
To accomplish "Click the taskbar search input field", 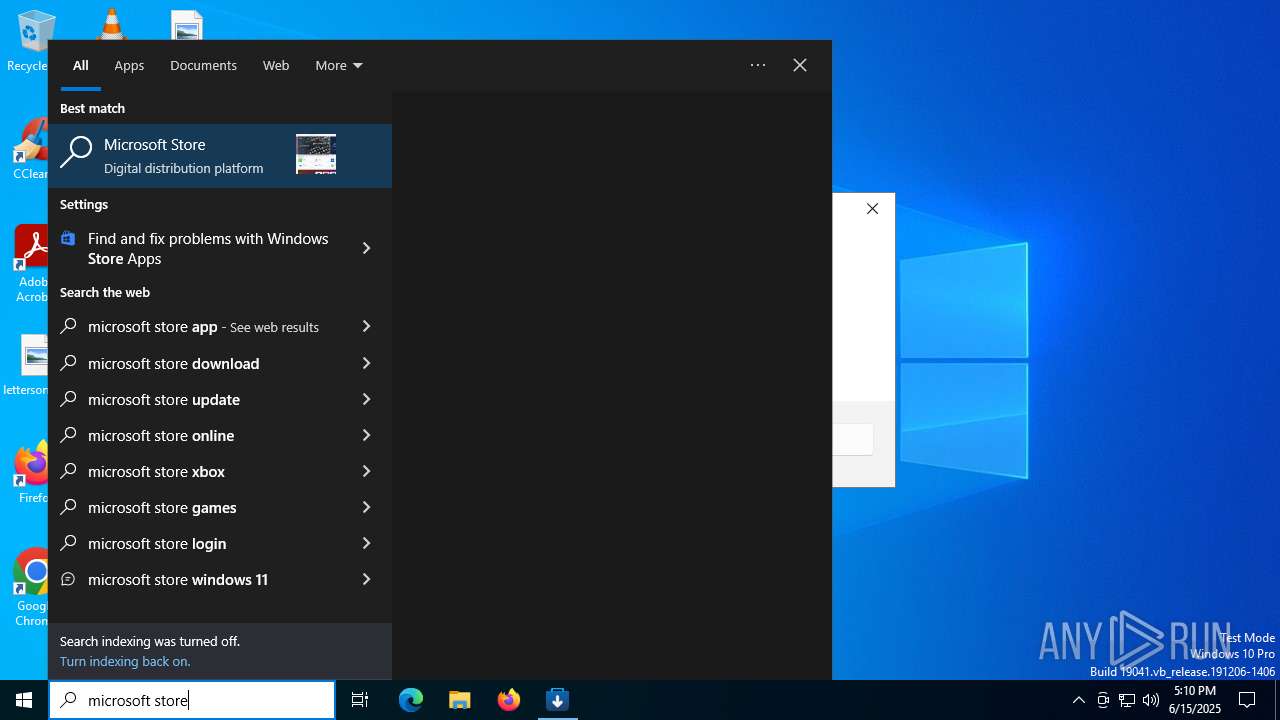I will coord(192,700).
